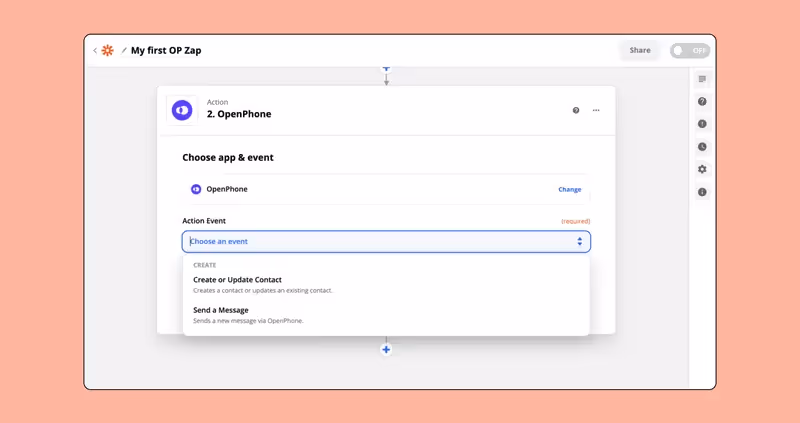Click the 'Action Event' field label
800x423 pixels.
[204, 221]
